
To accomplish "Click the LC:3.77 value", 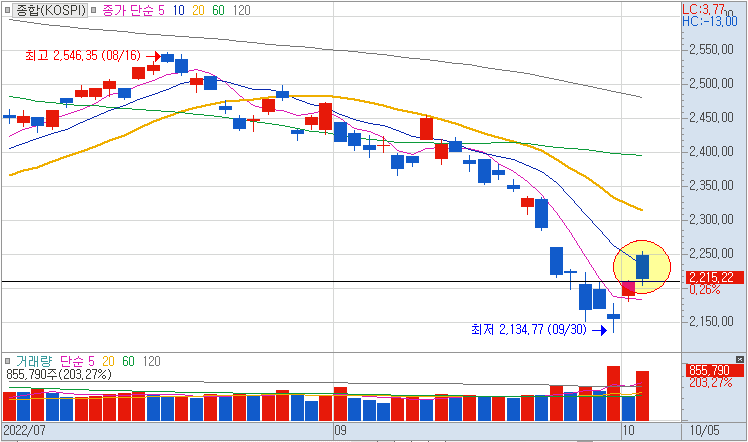I will (x=703, y=9).
